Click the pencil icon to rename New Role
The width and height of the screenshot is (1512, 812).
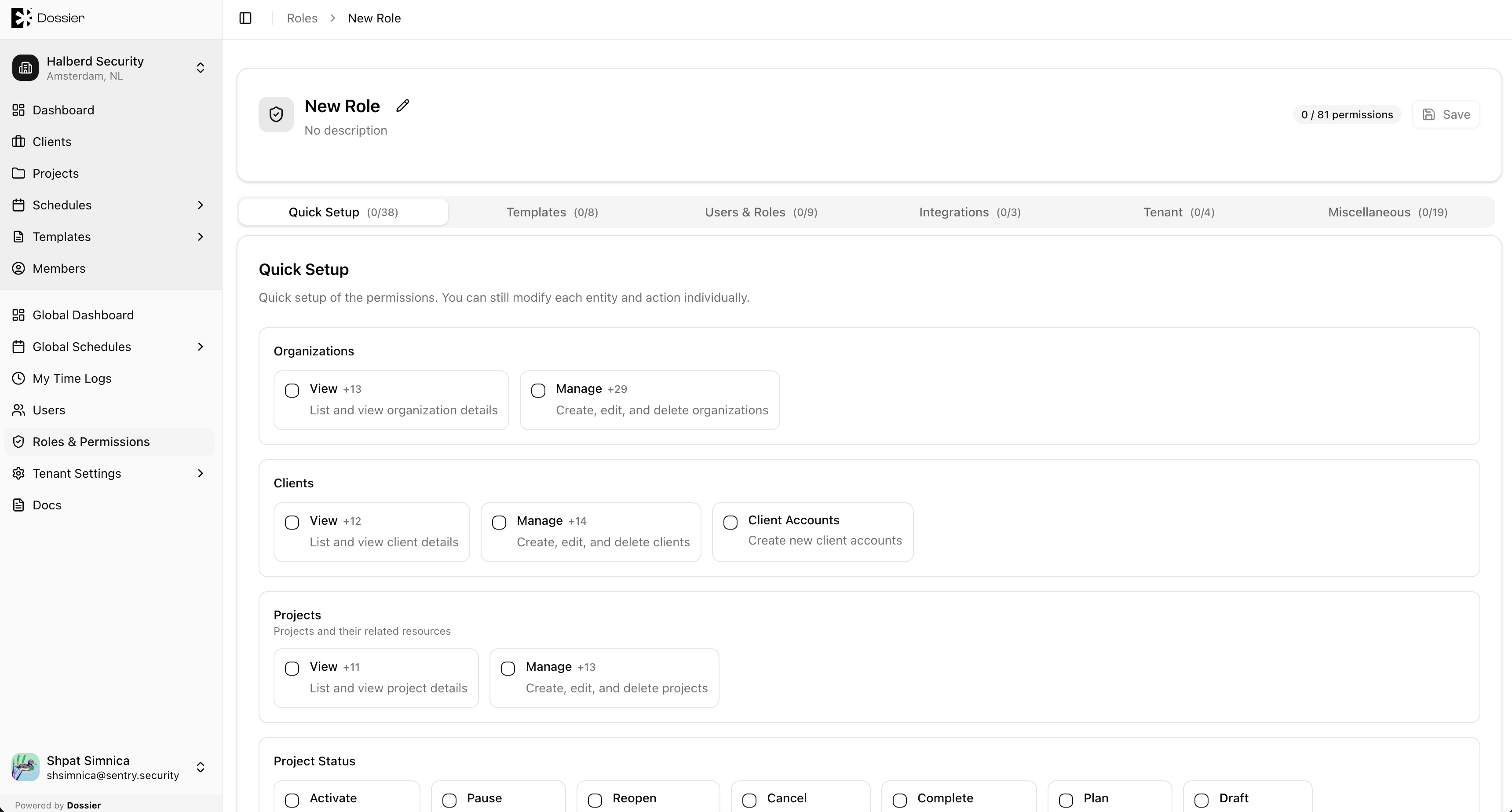(x=403, y=106)
